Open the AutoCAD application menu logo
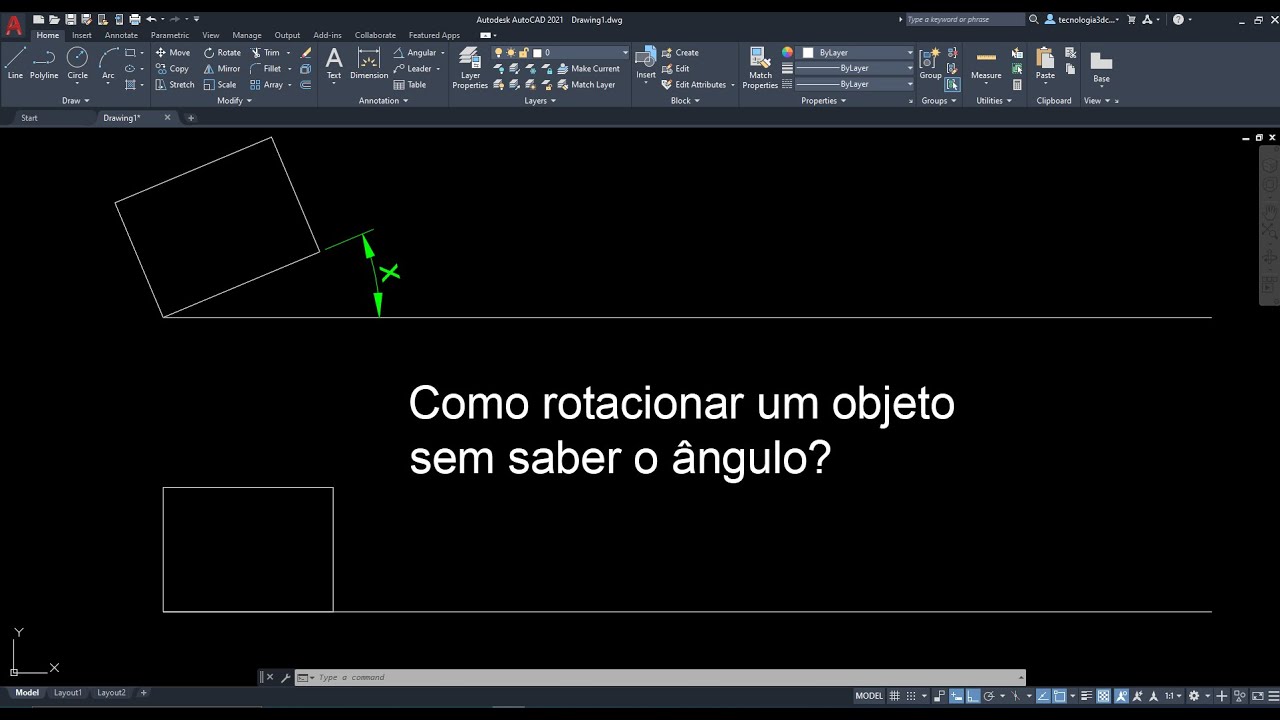 [13, 26]
